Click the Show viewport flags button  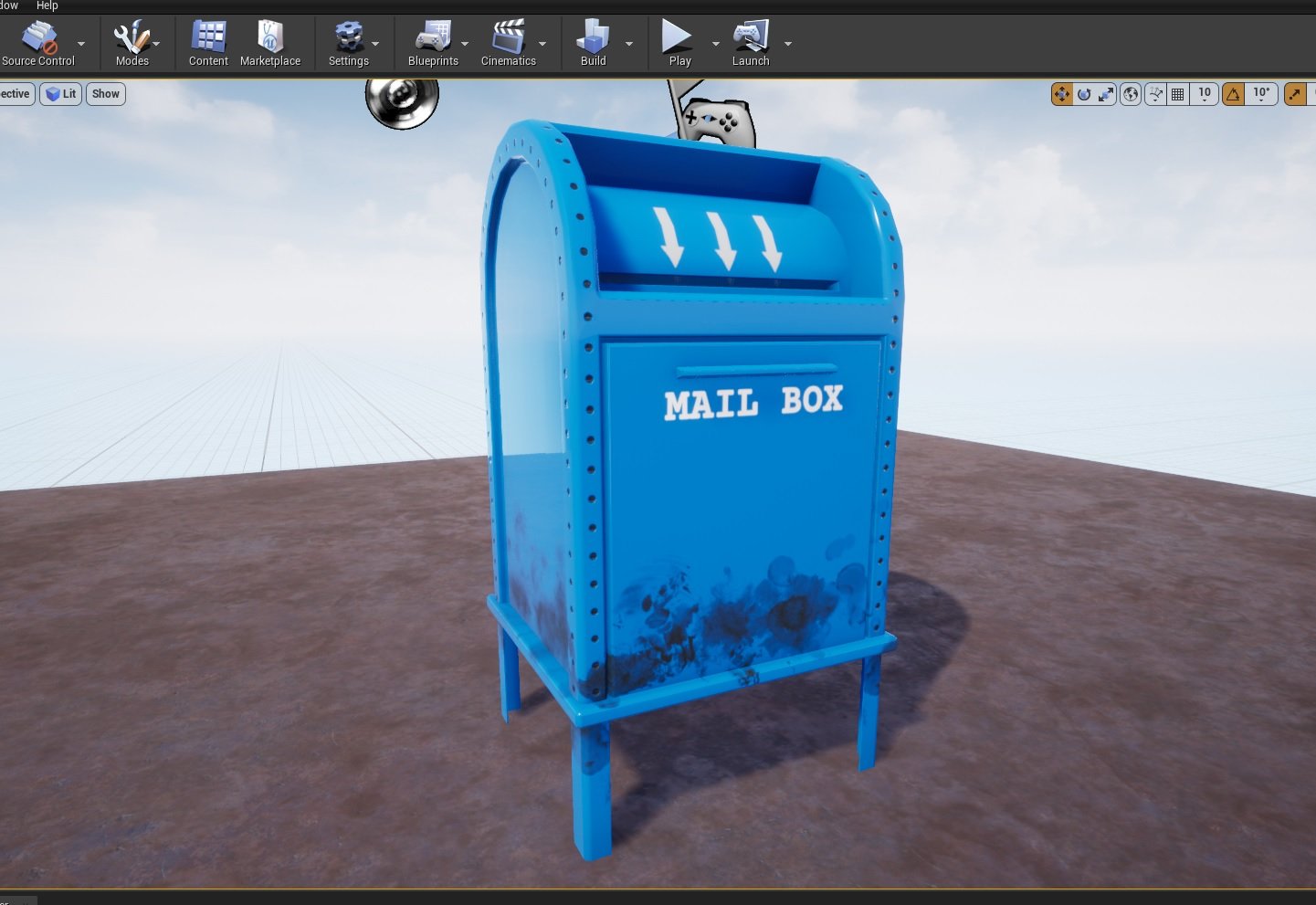[106, 94]
